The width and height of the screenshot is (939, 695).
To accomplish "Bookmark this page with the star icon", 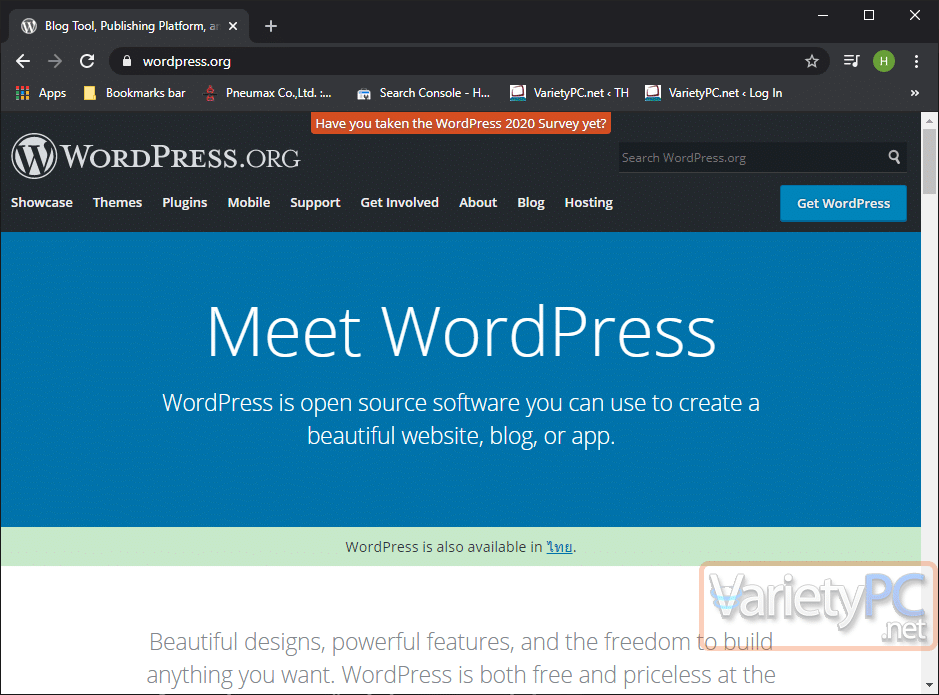I will pyautogui.click(x=811, y=61).
